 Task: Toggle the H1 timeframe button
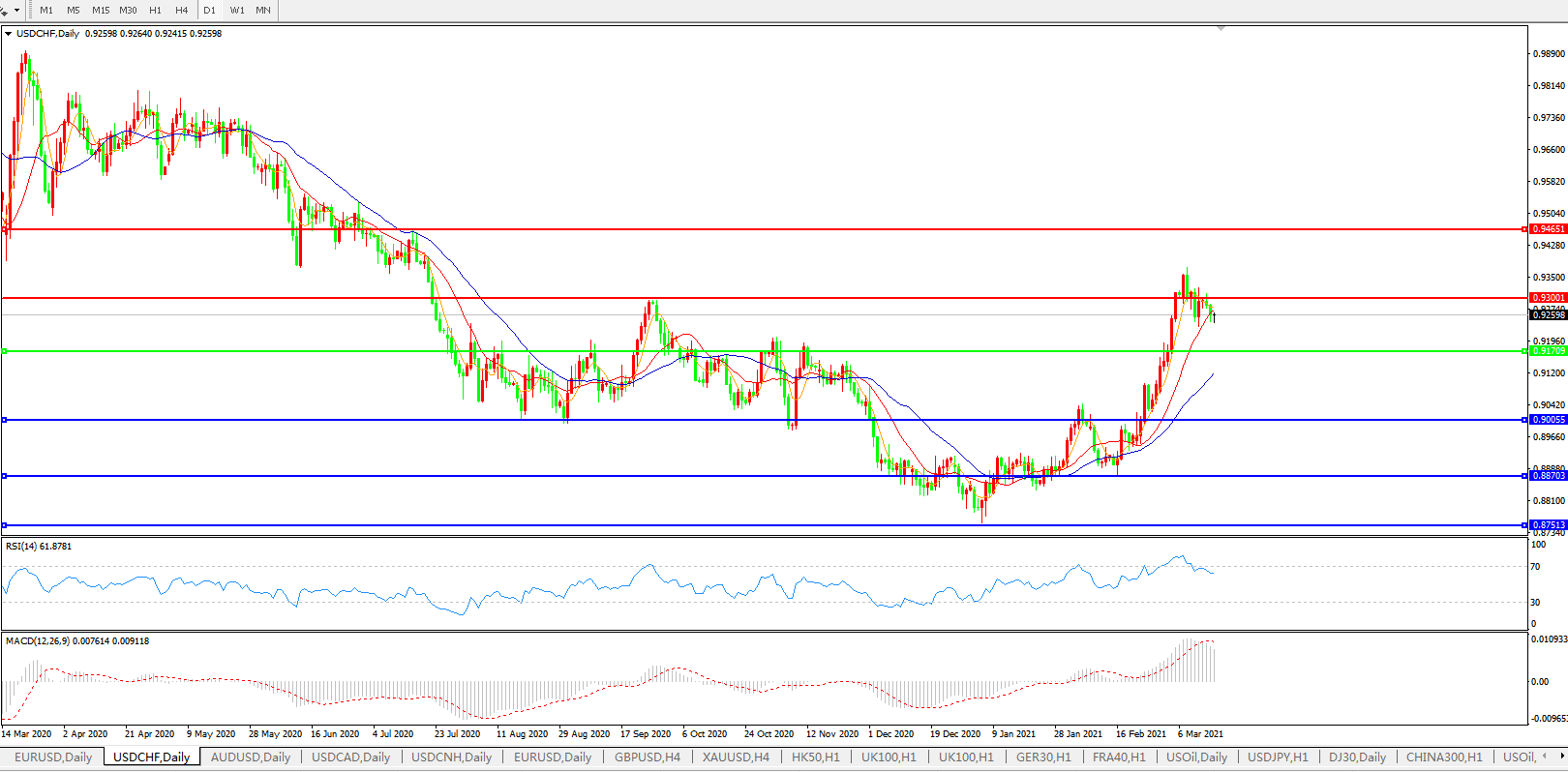point(155,10)
